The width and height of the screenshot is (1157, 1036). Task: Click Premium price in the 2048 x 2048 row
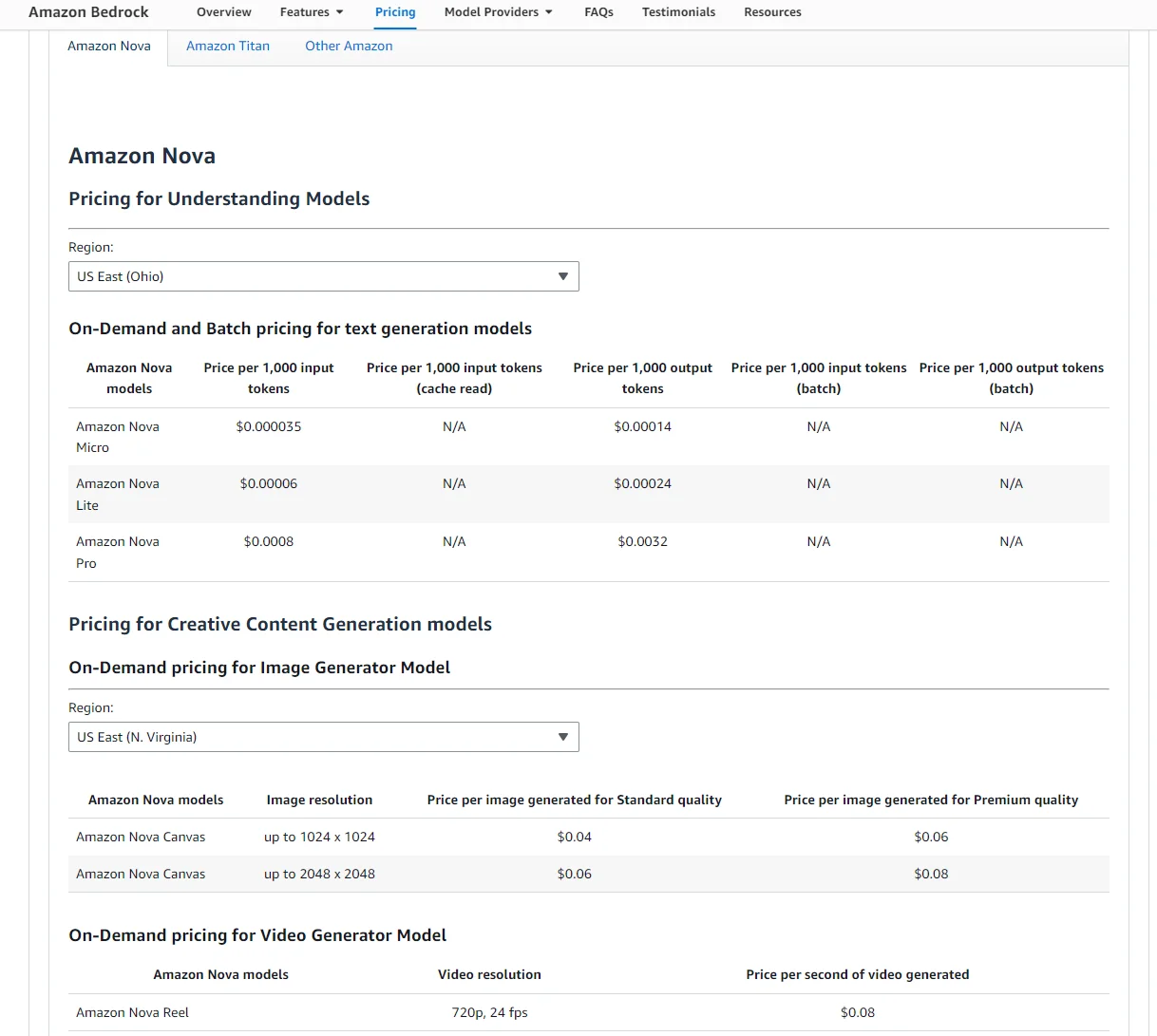pos(931,874)
